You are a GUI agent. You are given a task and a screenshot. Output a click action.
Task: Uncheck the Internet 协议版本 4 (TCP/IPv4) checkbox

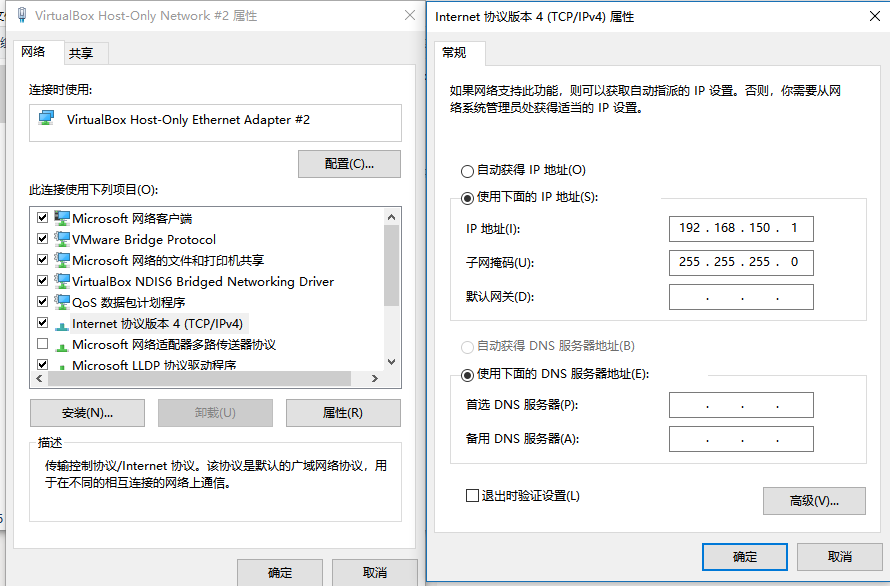42,323
